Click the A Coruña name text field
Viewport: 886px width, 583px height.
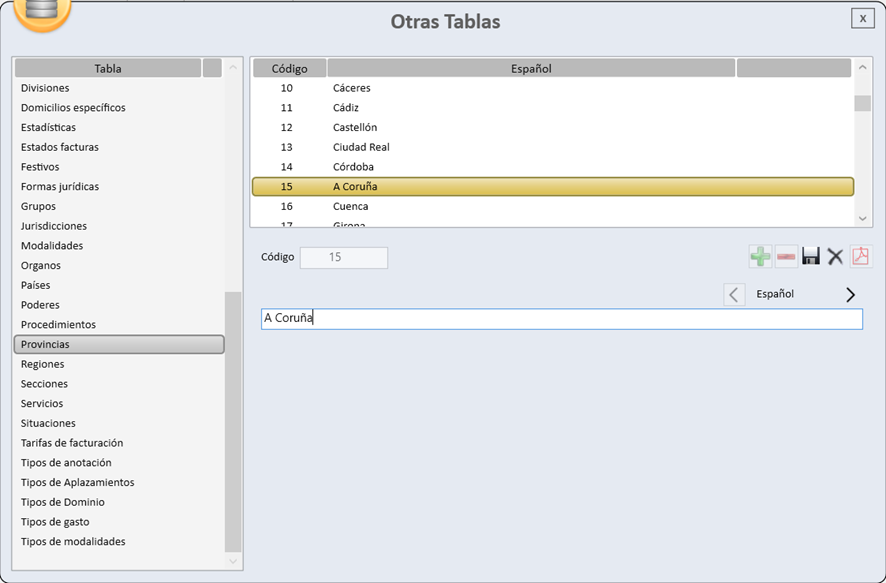coord(561,319)
